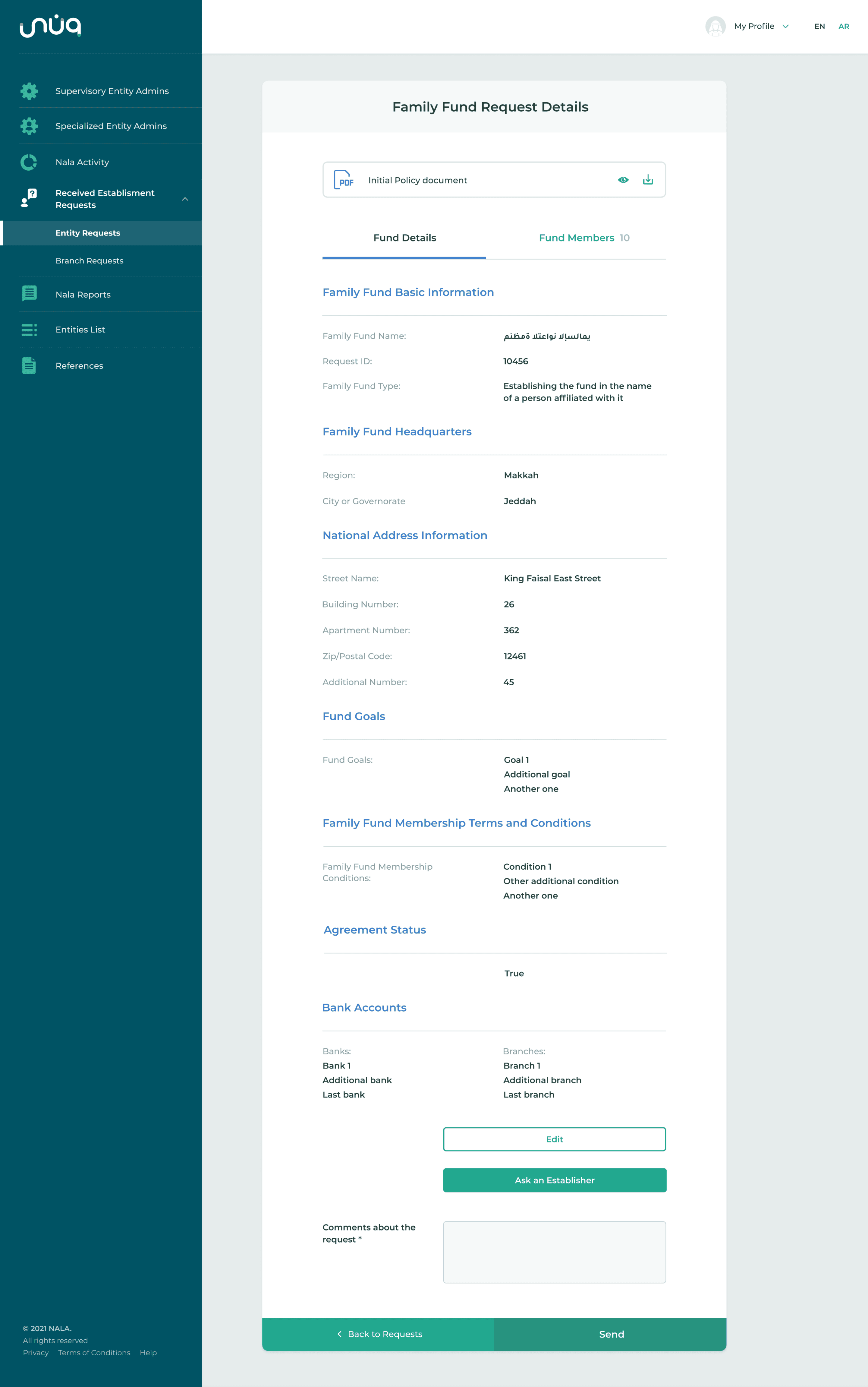Click the PDF file icon
Screen dimensions: 868x1387
(343, 180)
